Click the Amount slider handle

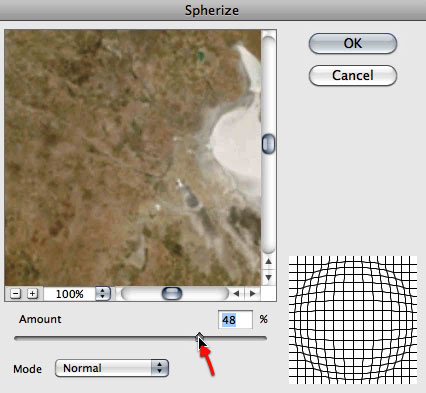[x=199, y=336]
